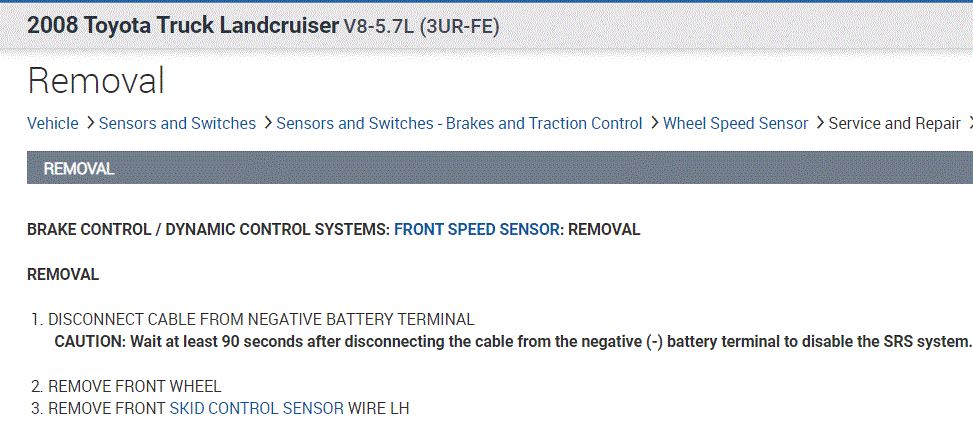
Task: Click the gray REMOVAL section header bar
Action: [x=500, y=168]
